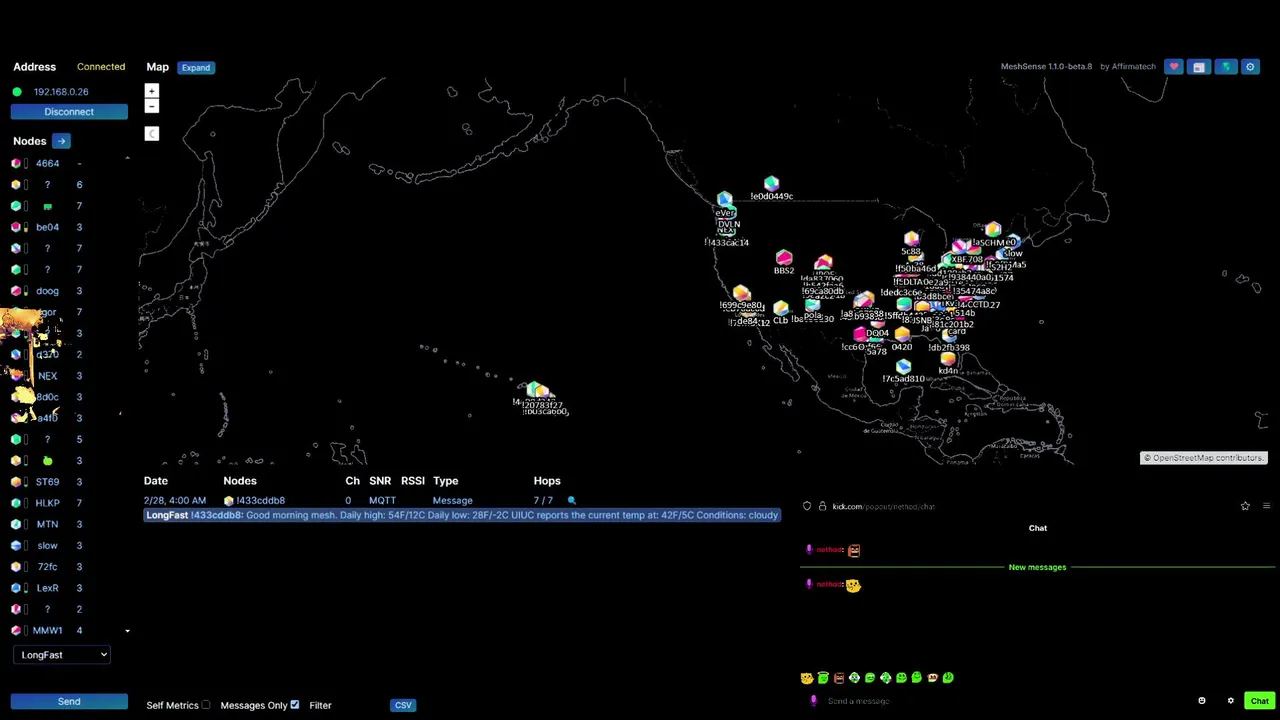Click the green globe icon in header
Viewport: 1280px width, 720px height.
click(x=1225, y=67)
